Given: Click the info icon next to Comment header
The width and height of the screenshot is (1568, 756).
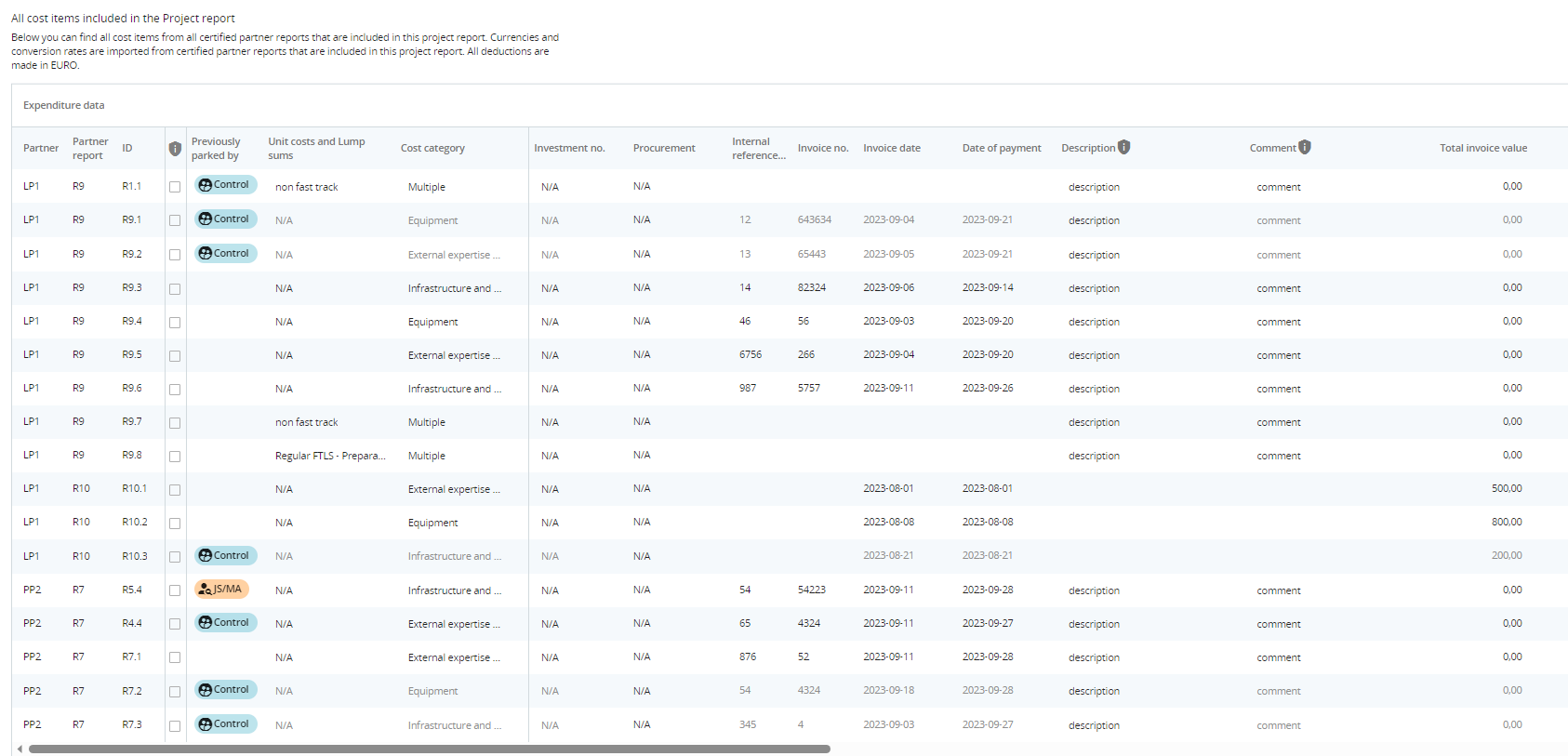Looking at the screenshot, I should coord(1304,147).
